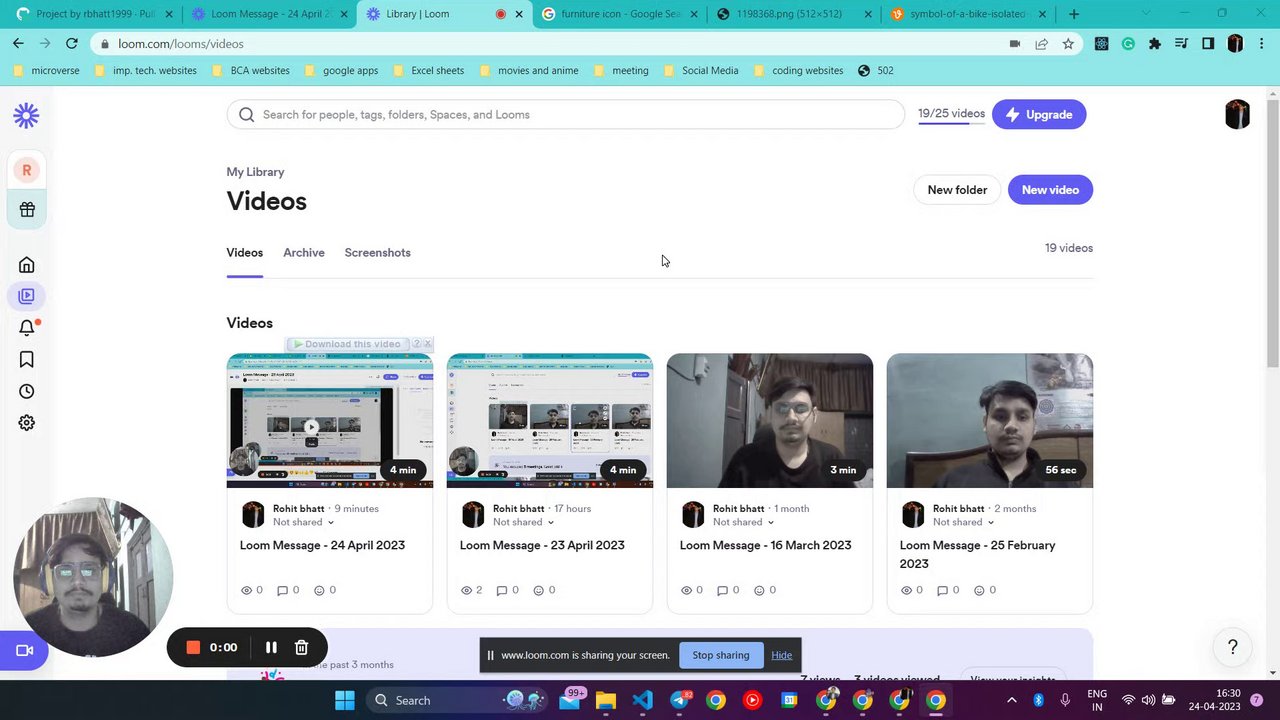Click the 19/25 videos usage indicator

951,114
